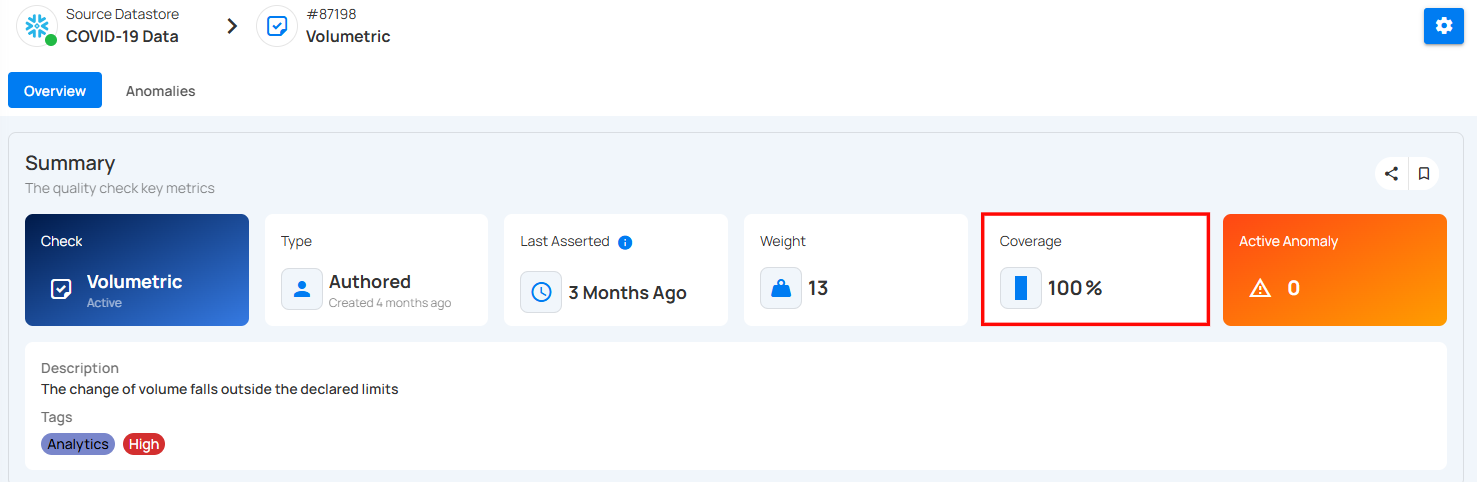The width and height of the screenshot is (1477, 482).
Task: Click the Analytics tag
Action: point(78,444)
